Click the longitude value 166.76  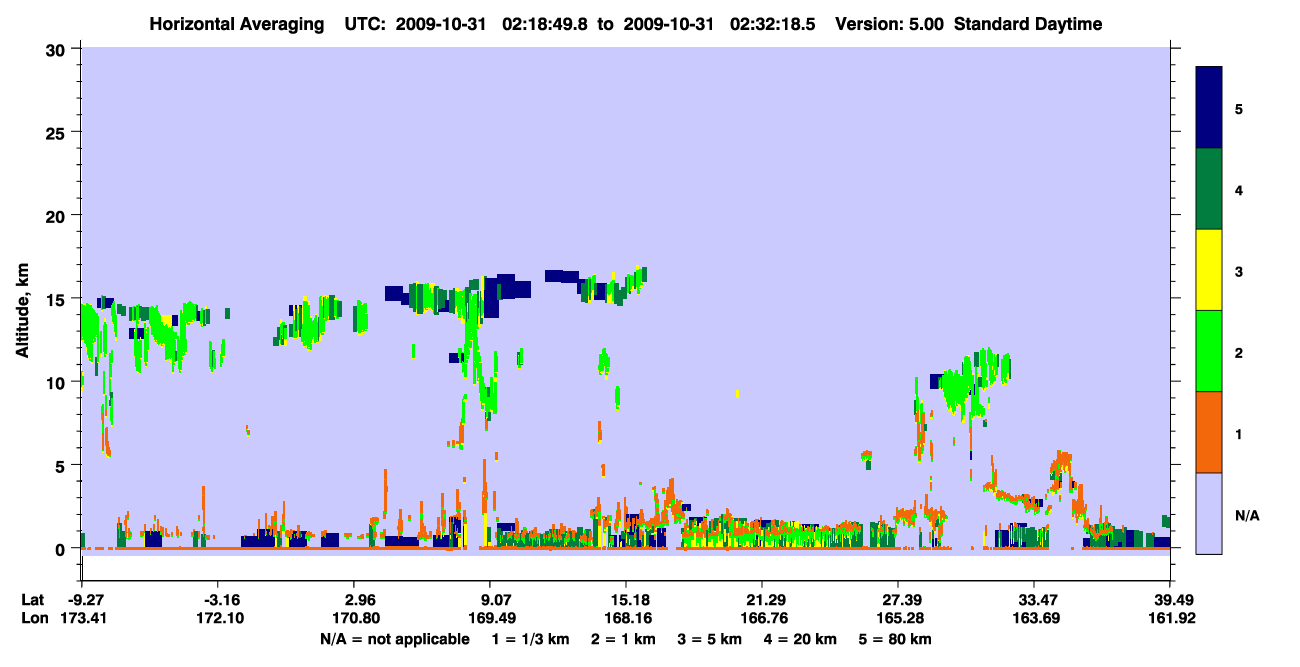coord(762,619)
